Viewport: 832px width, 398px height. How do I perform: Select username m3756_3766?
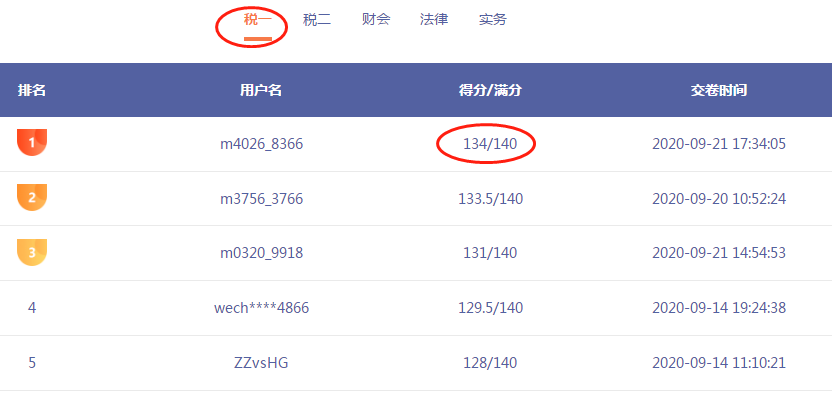click(262, 199)
